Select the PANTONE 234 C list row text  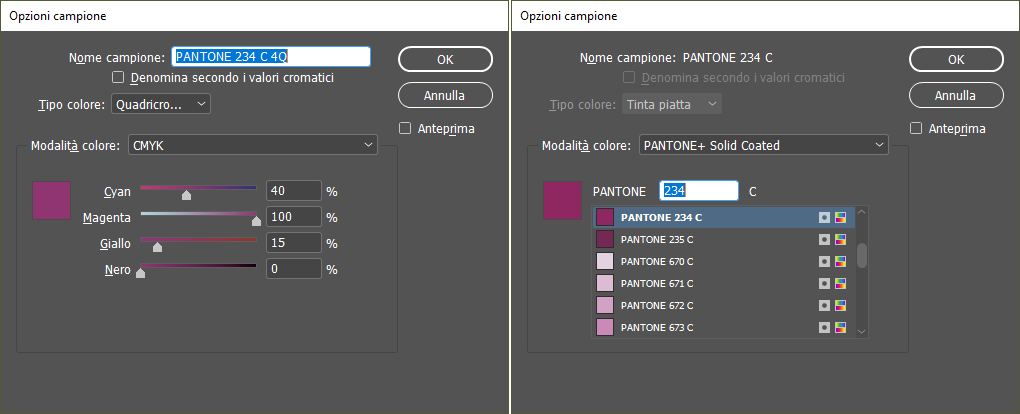pos(662,217)
